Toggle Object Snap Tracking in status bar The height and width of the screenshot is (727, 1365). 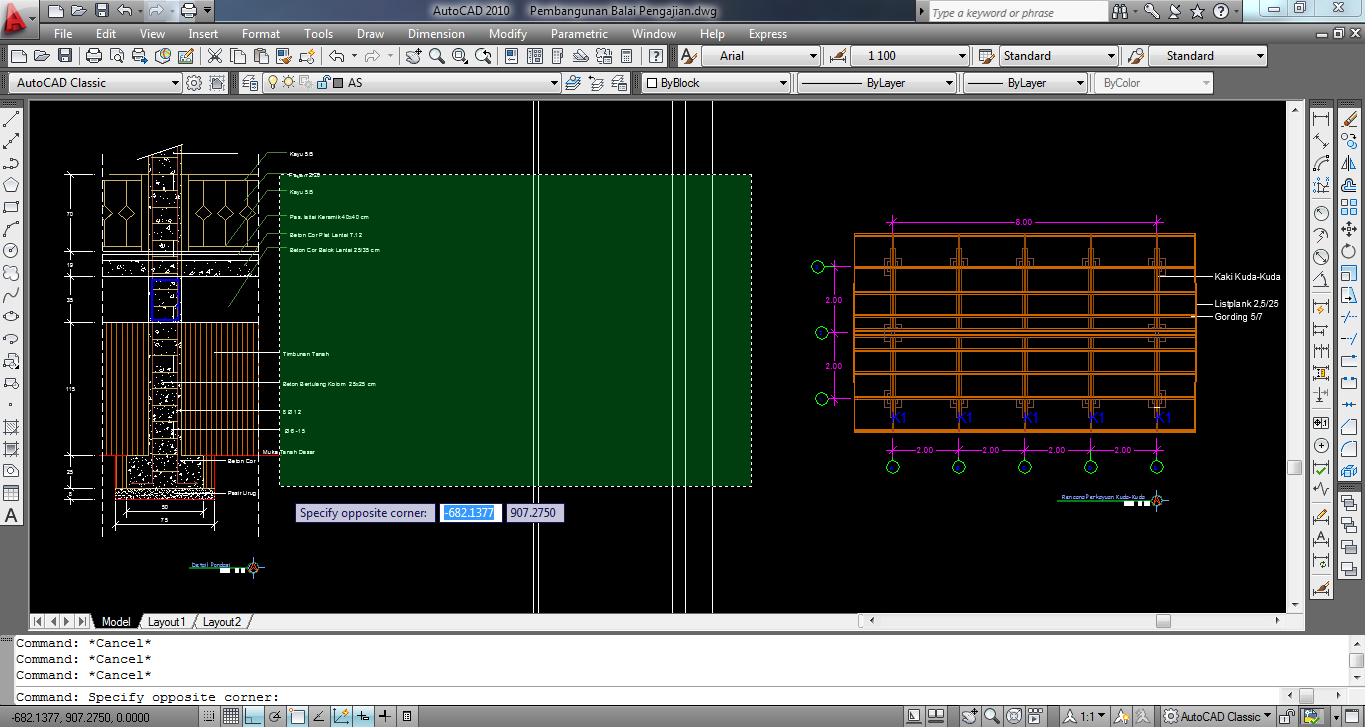click(320, 716)
